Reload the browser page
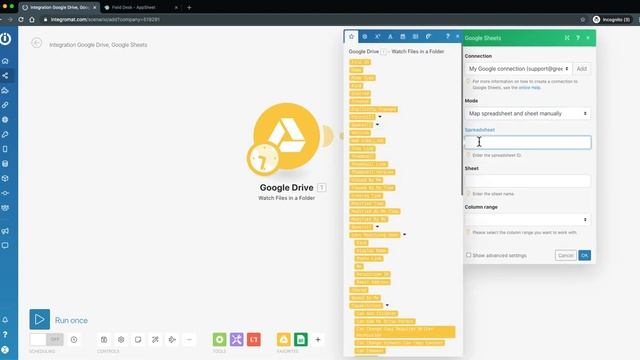The image size is (640, 360). [21, 19]
